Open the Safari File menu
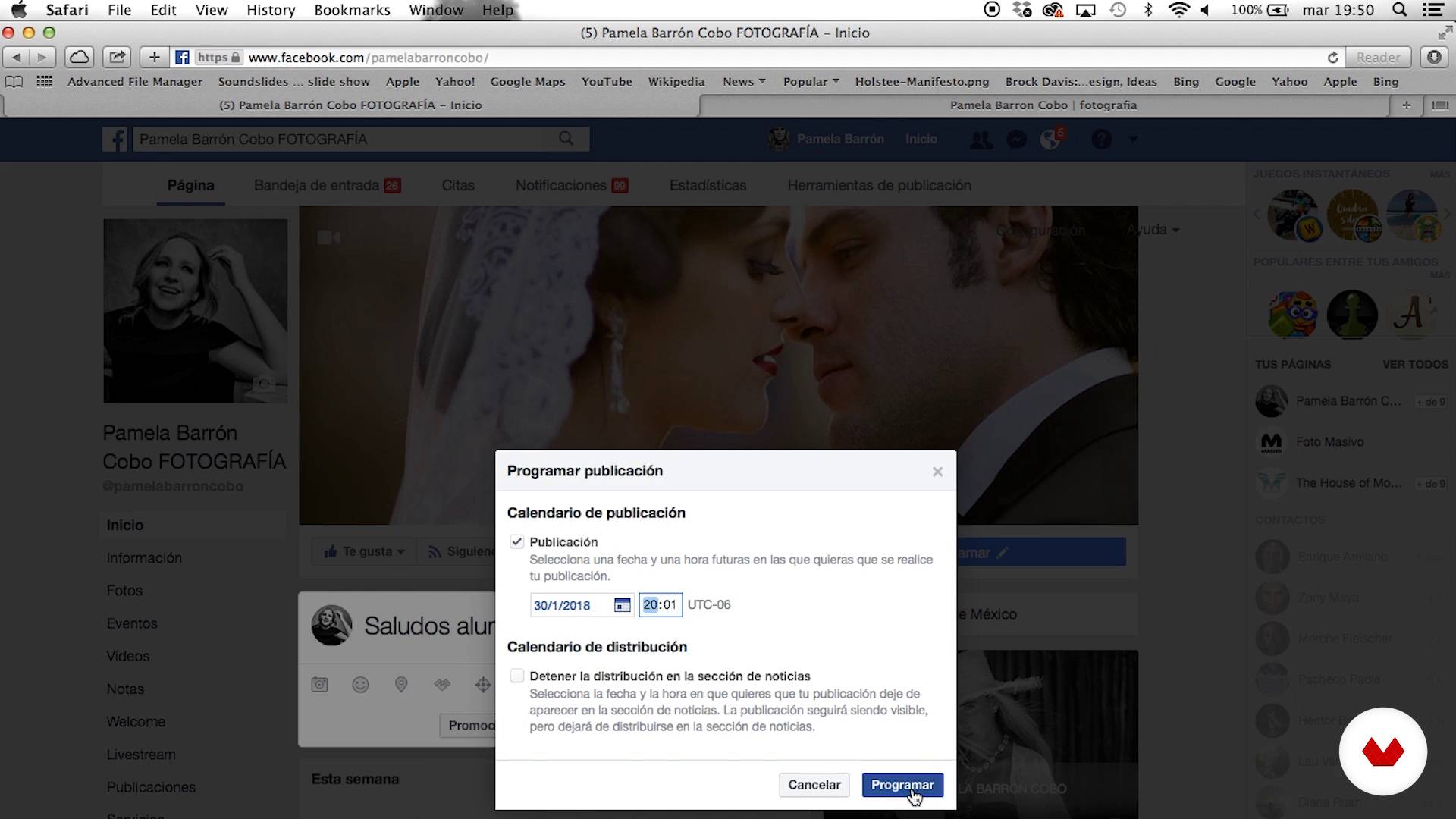This screenshot has width=1456, height=819. point(119,10)
